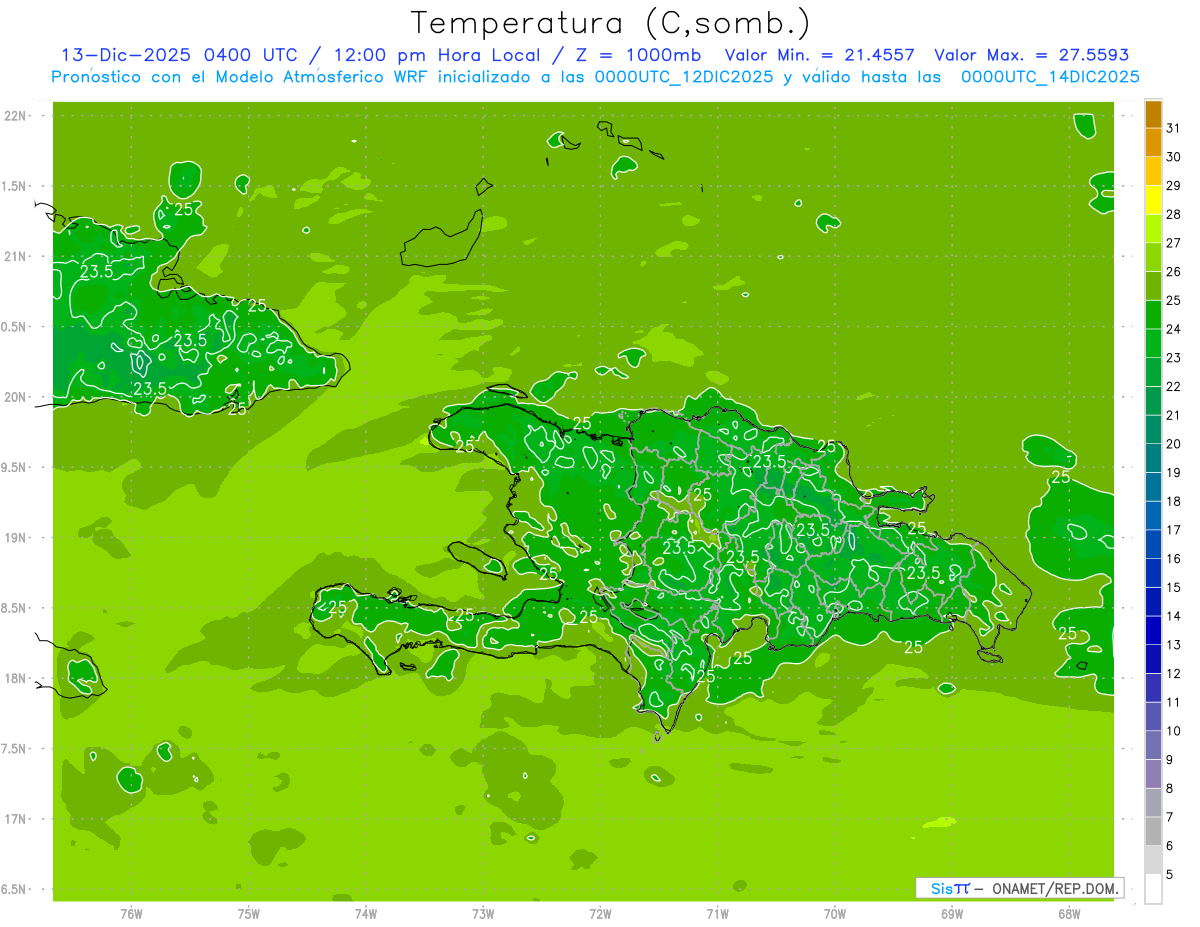Click the '69W' longitude axis label

[x=952, y=914]
